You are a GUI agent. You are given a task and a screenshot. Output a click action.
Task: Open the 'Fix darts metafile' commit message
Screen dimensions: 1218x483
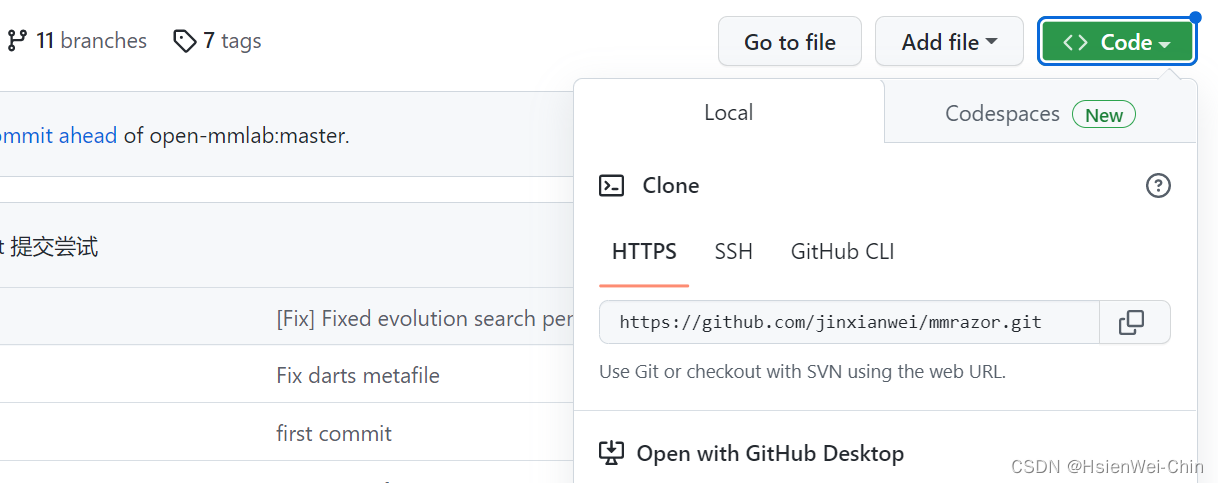[x=358, y=375]
